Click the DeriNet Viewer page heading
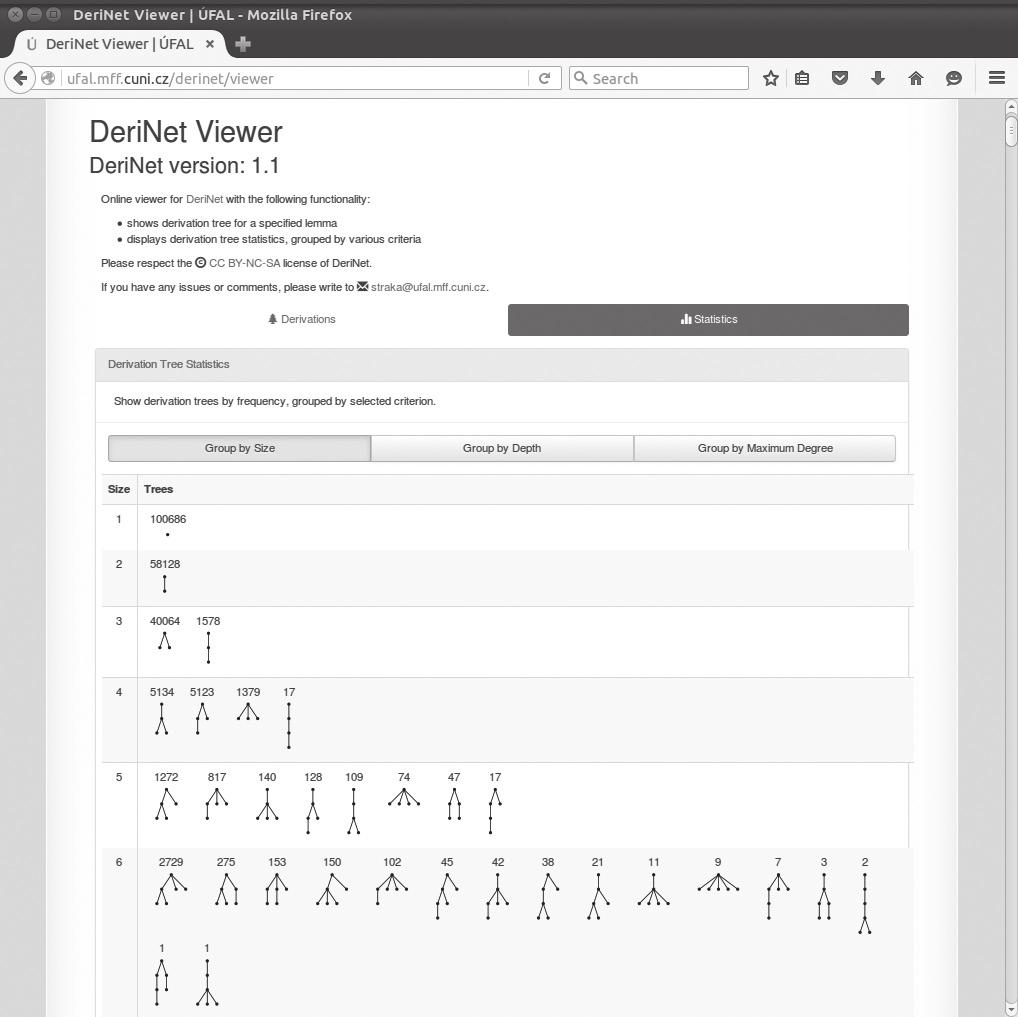The height and width of the screenshot is (1017, 1018). 186,132
